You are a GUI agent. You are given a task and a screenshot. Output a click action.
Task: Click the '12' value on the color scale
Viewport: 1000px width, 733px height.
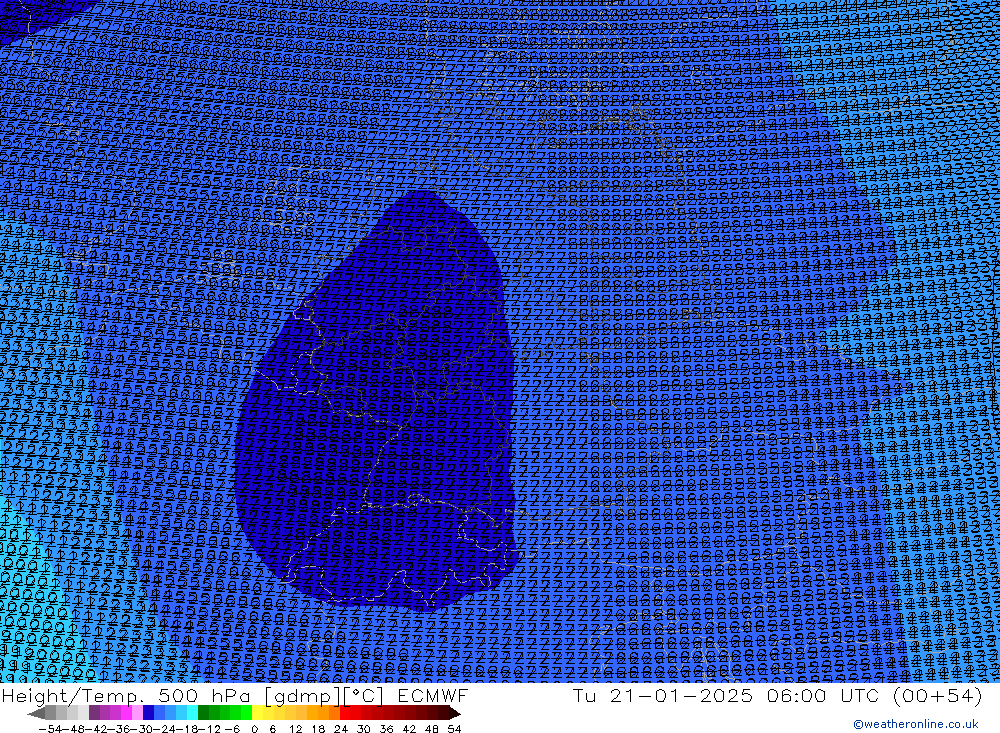295,729
